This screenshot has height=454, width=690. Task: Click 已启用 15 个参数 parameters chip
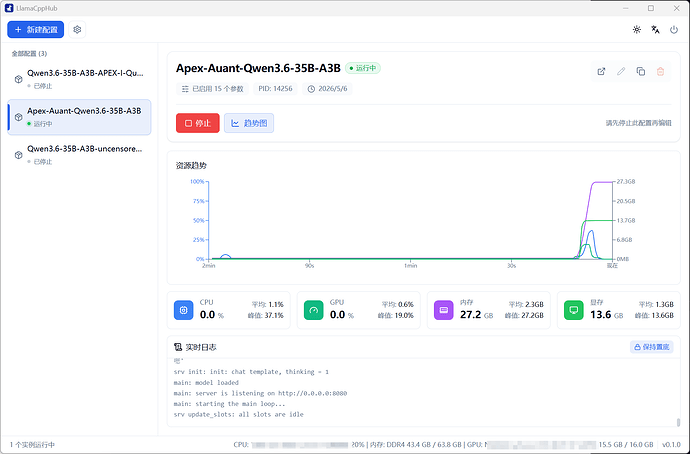point(213,89)
